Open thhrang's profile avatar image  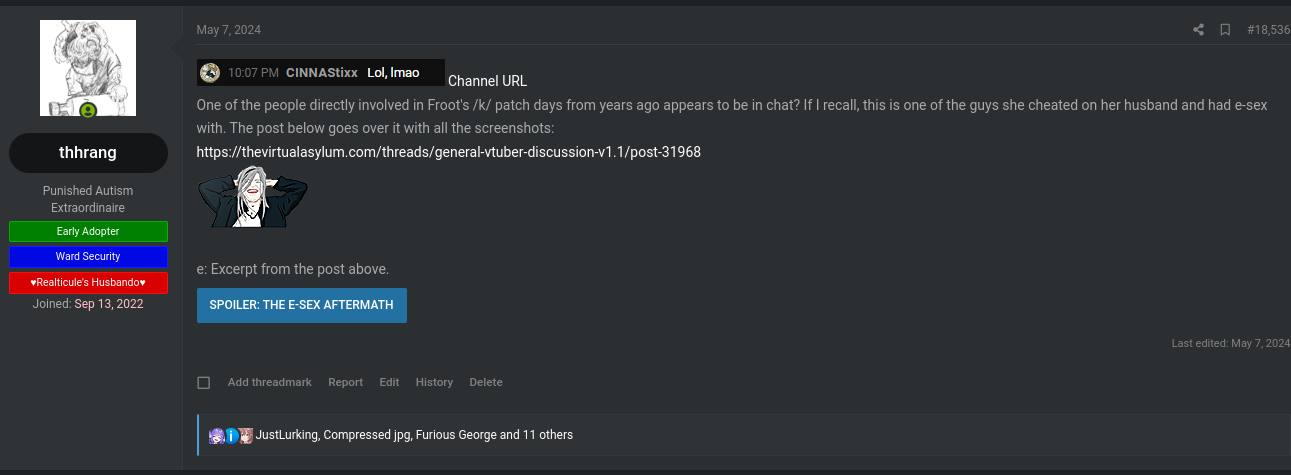(88, 68)
